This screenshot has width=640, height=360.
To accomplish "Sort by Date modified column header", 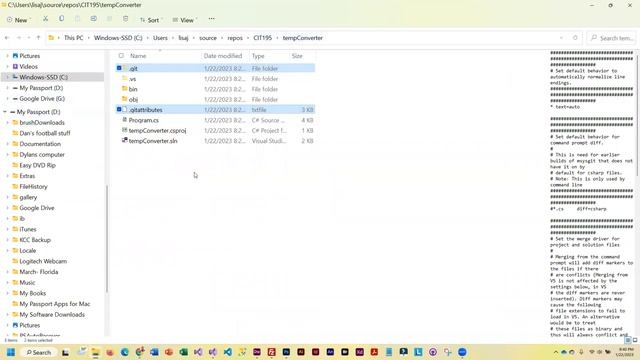I will (x=223, y=56).
